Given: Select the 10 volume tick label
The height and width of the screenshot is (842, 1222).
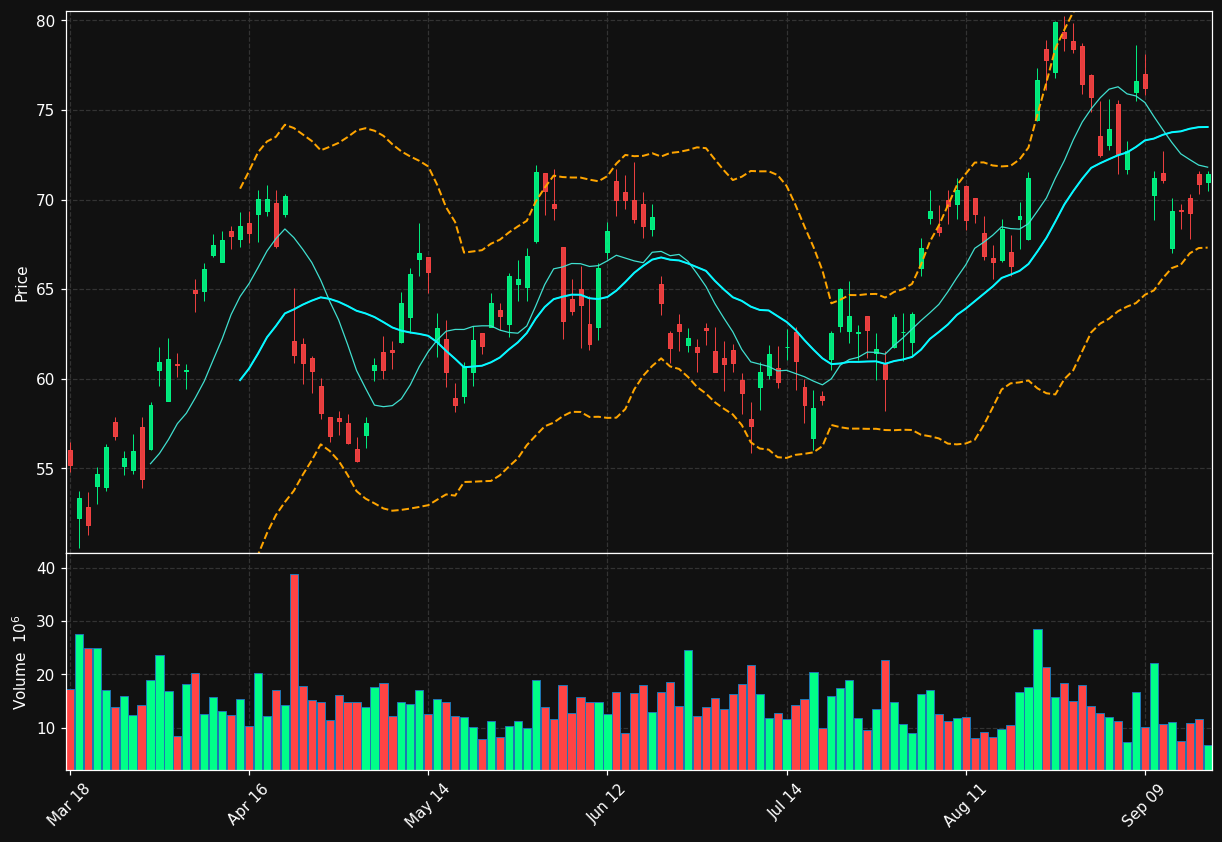Looking at the screenshot, I should 48,729.
